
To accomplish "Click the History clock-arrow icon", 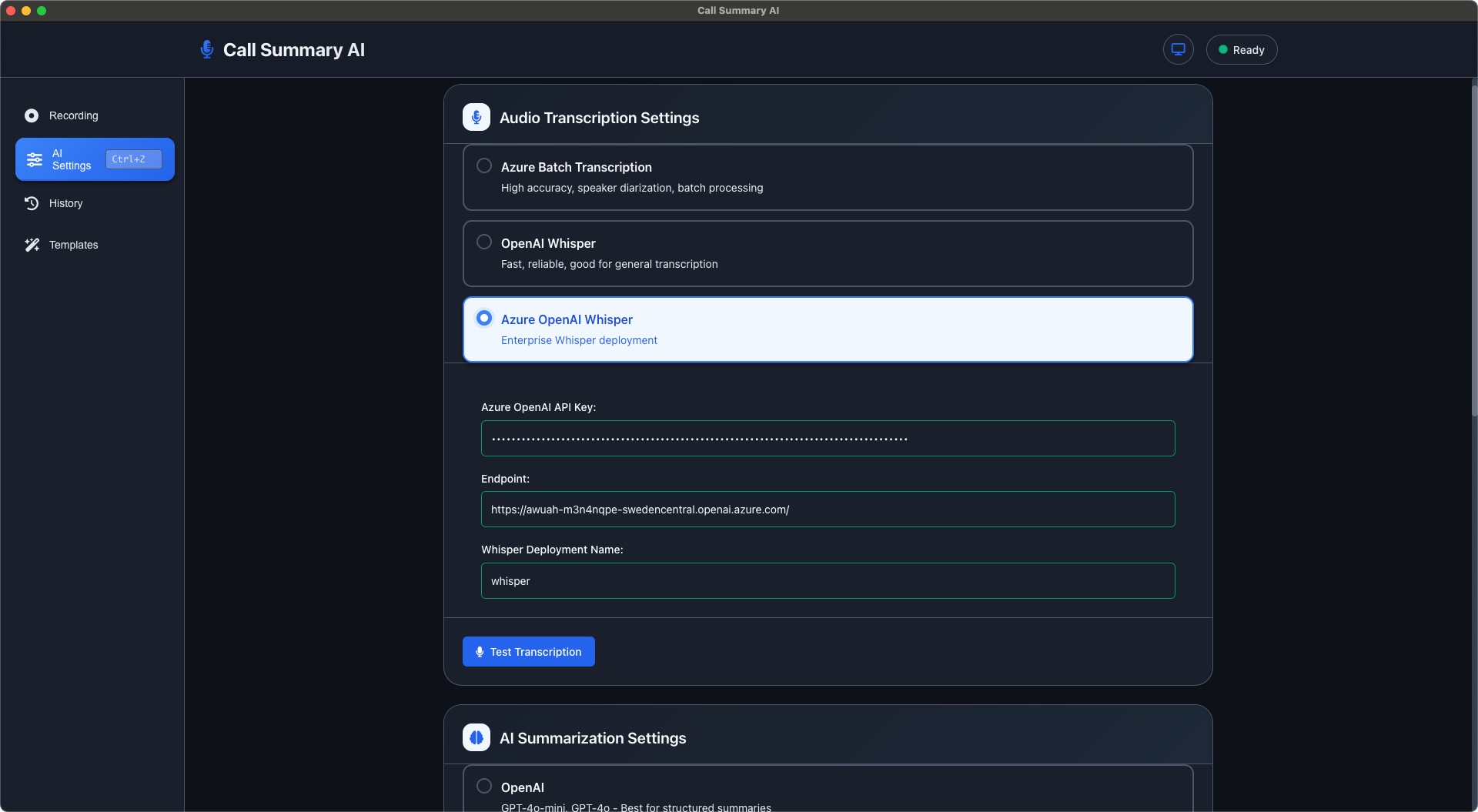I will coord(32,203).
